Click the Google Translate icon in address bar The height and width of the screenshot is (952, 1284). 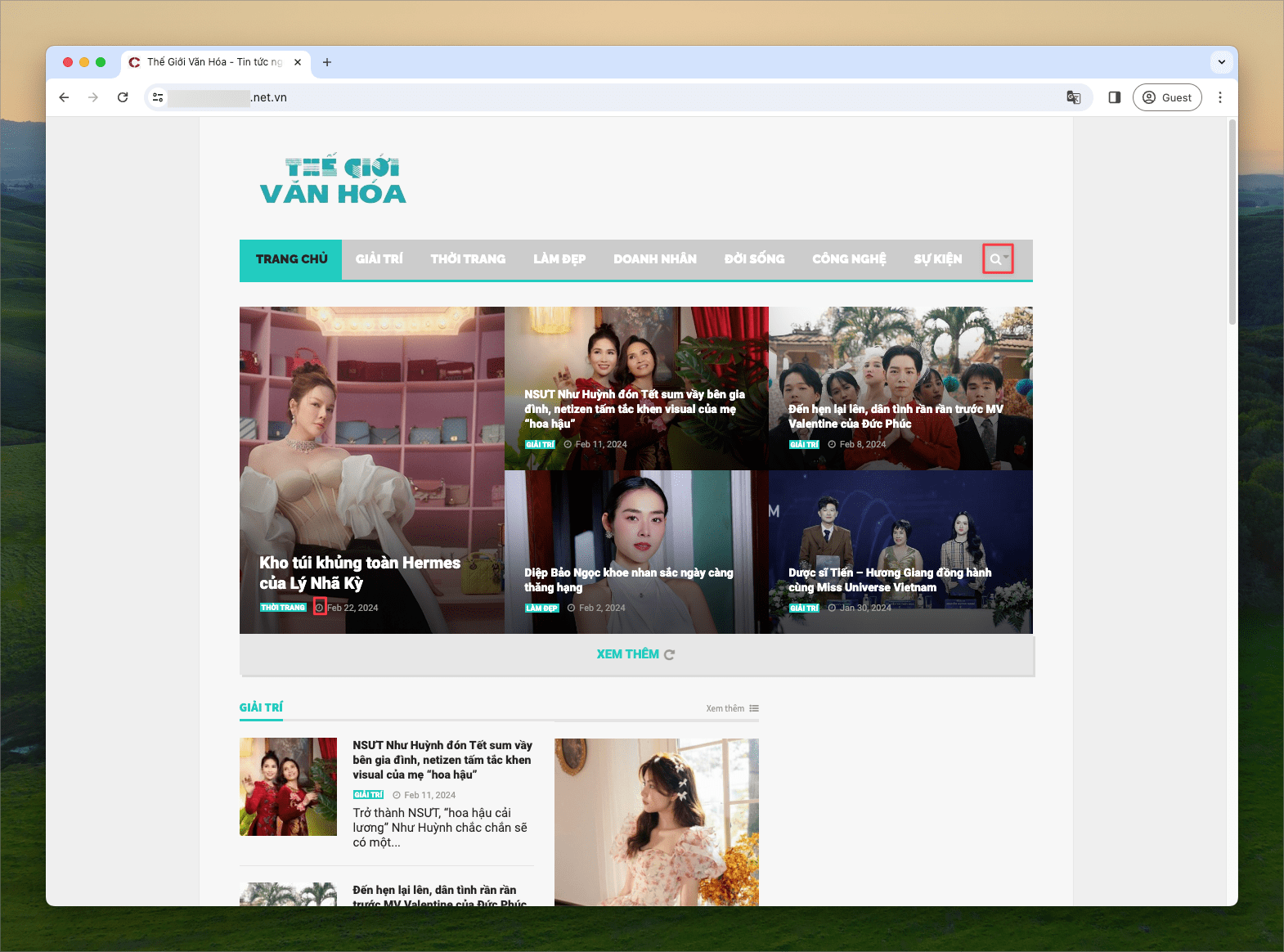(x=1073, y=97)
